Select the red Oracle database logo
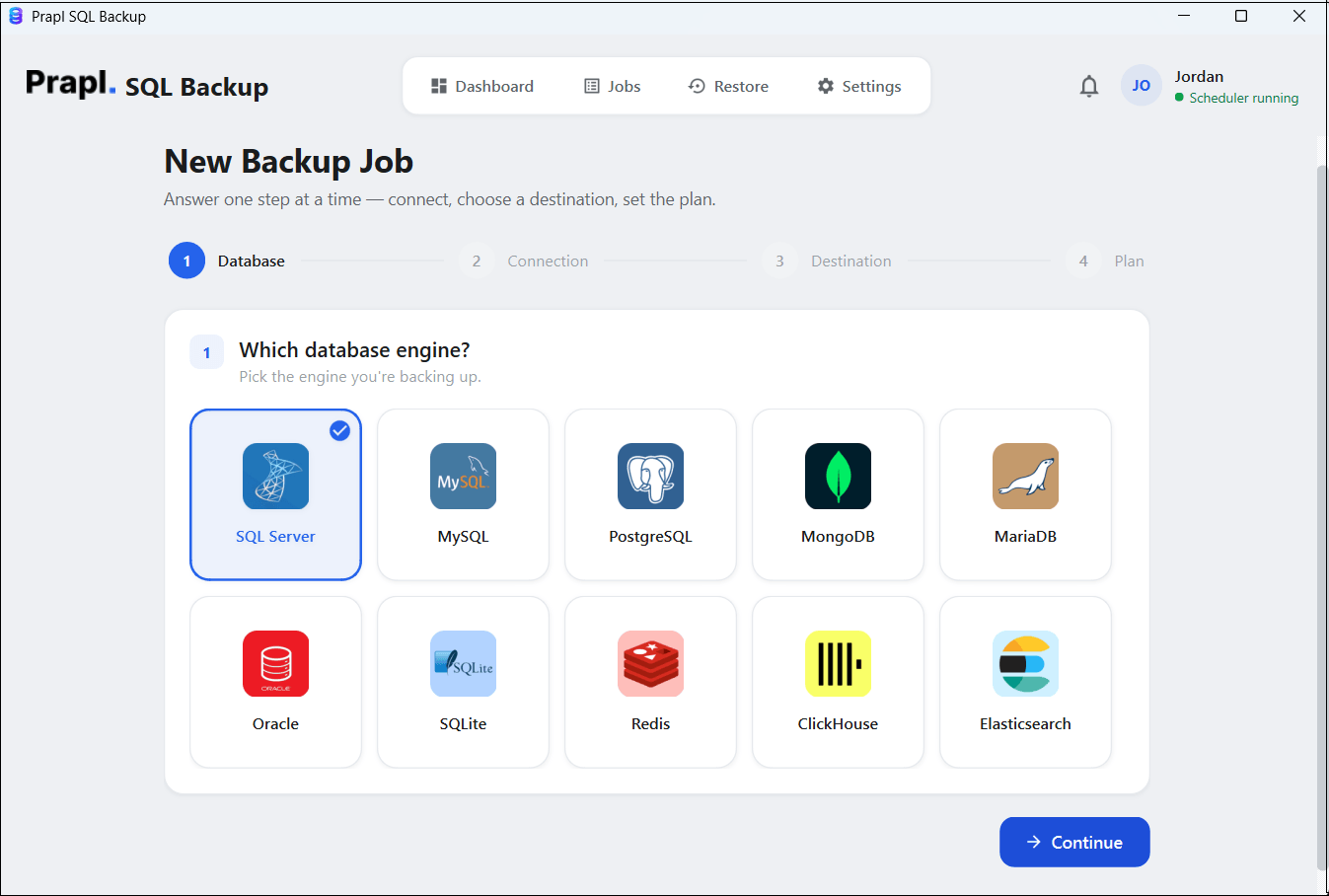The width and height of the screenshot is (1329, 896). 275,663
